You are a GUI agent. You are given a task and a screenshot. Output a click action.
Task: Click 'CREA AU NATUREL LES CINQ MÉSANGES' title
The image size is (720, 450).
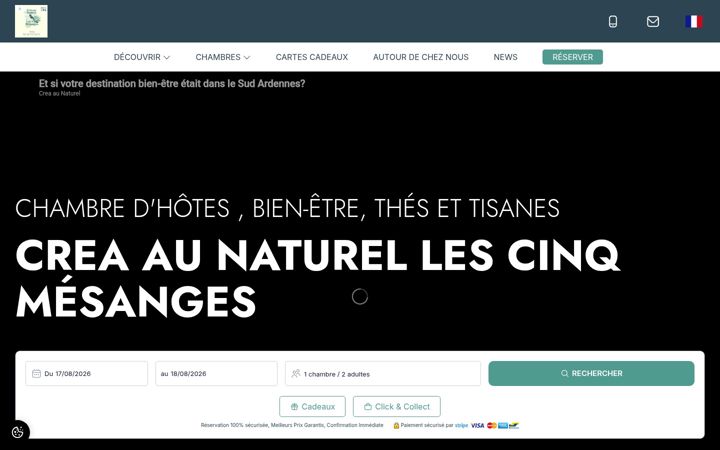(318, 278)
